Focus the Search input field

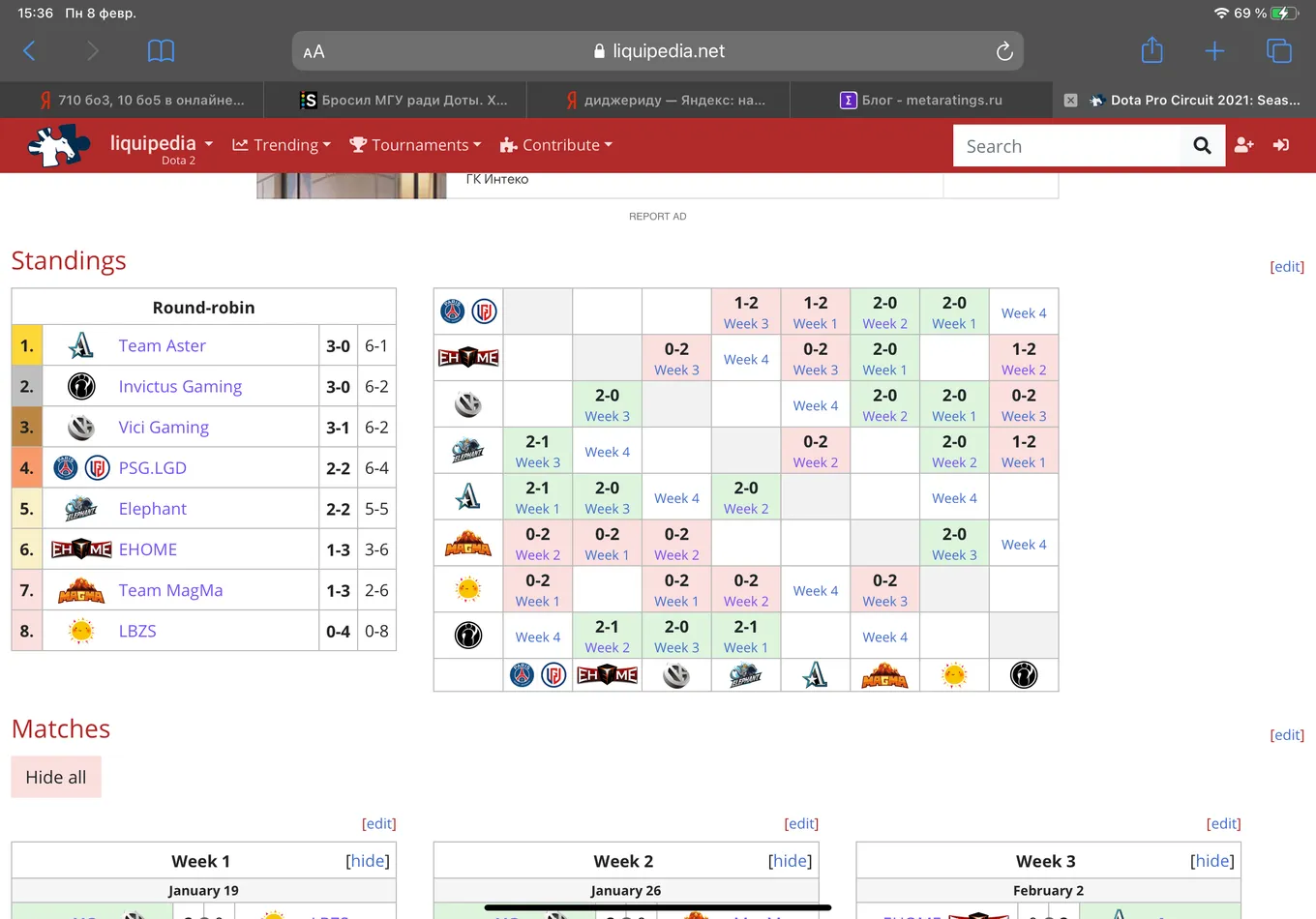click(1067, 145)
